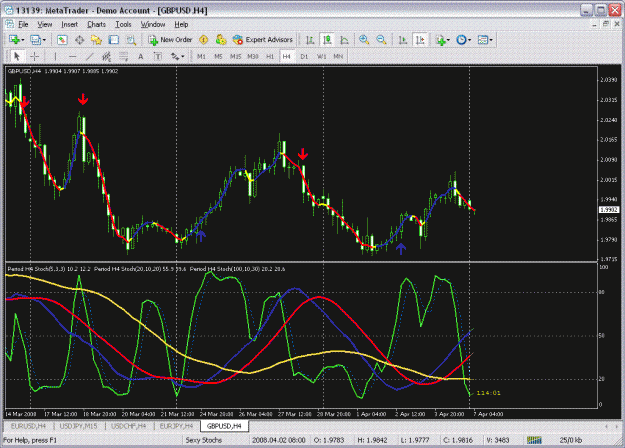This screenshot has width=625, height=448.
Task: Open the indicators list dropdown arrow
Action: [x=448, y=40]
